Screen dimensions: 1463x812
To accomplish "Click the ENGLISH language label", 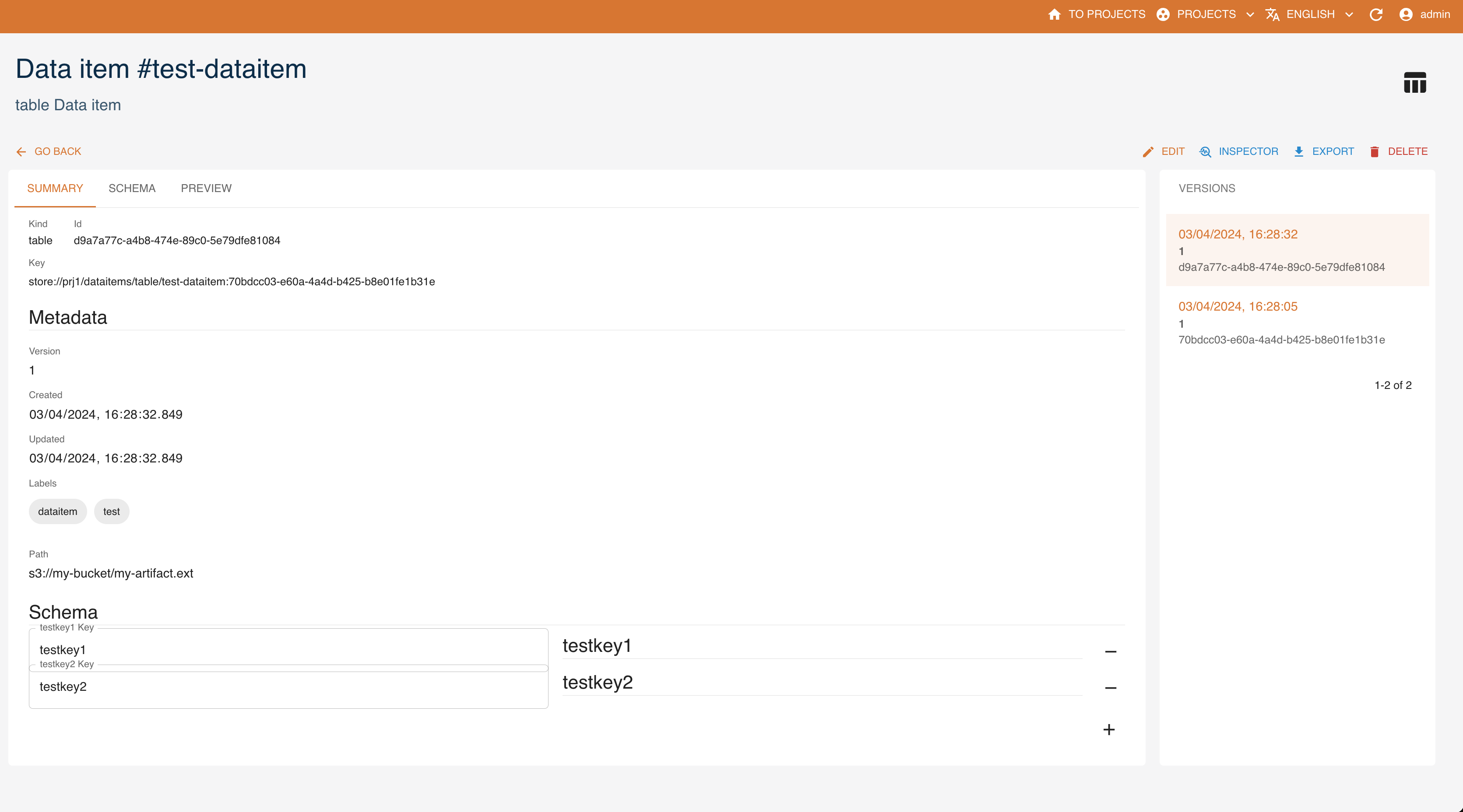I will click(x=1310, y=14).
